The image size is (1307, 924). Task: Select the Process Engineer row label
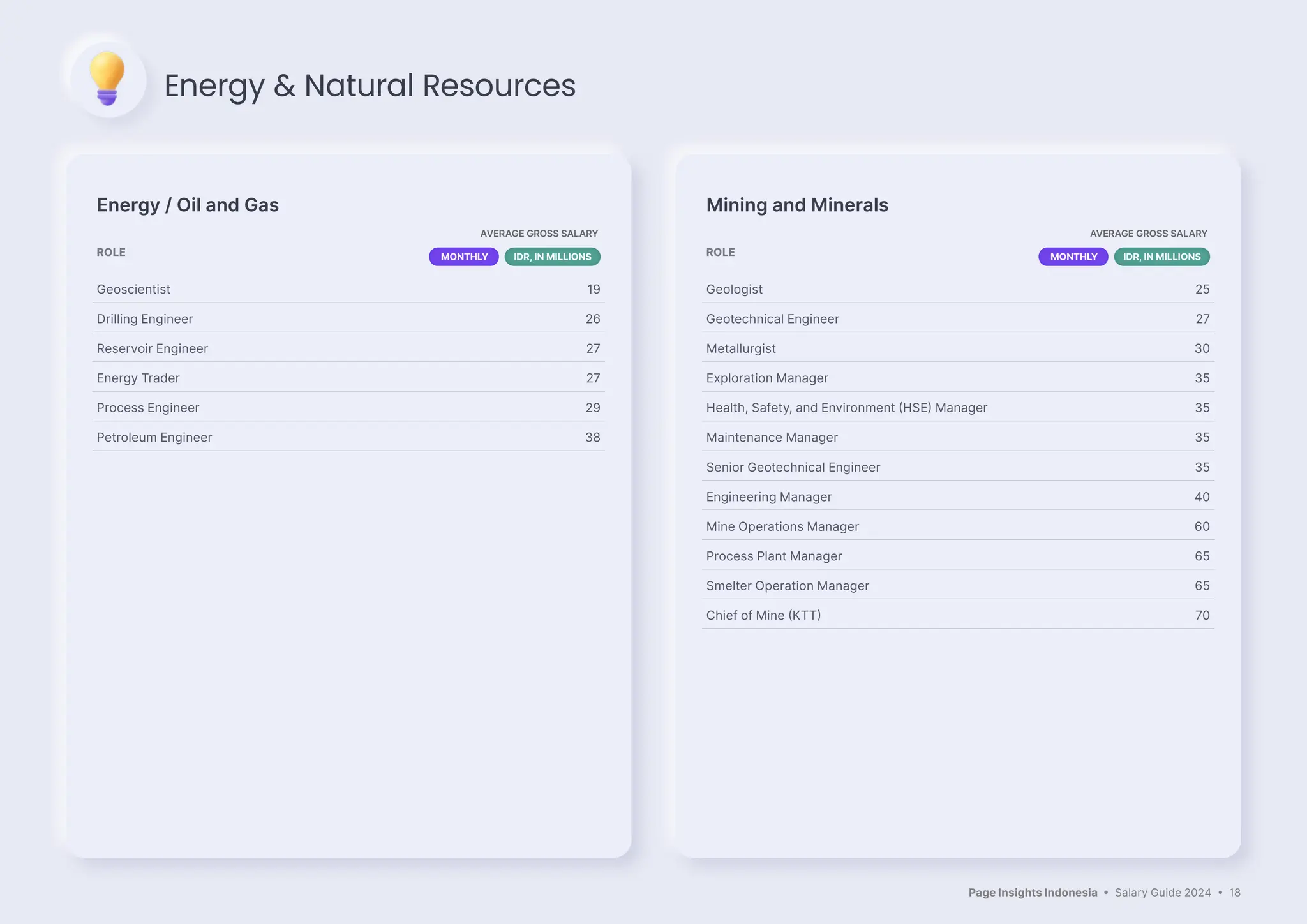pos(148,408)
